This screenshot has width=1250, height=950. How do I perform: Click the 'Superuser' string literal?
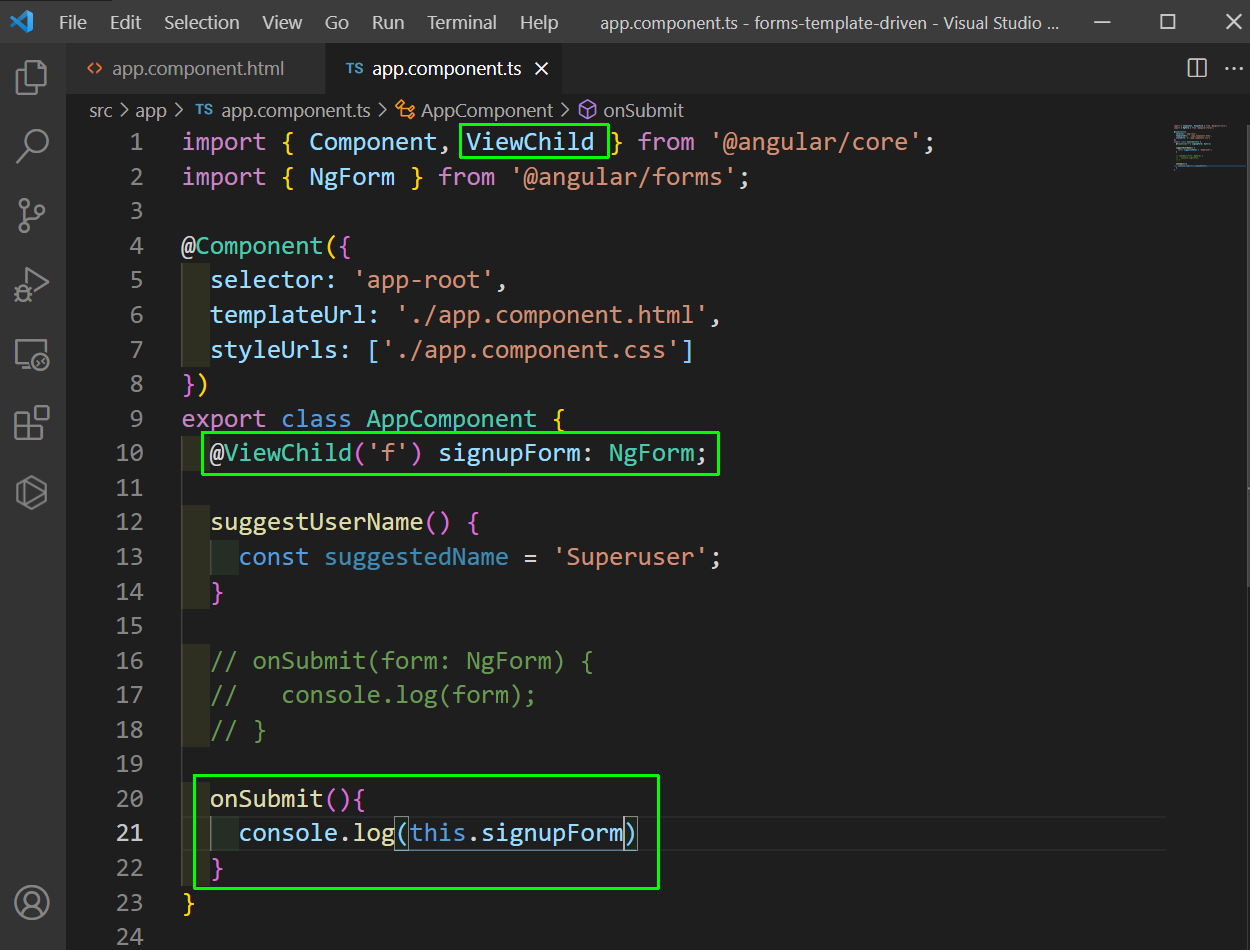630,557
